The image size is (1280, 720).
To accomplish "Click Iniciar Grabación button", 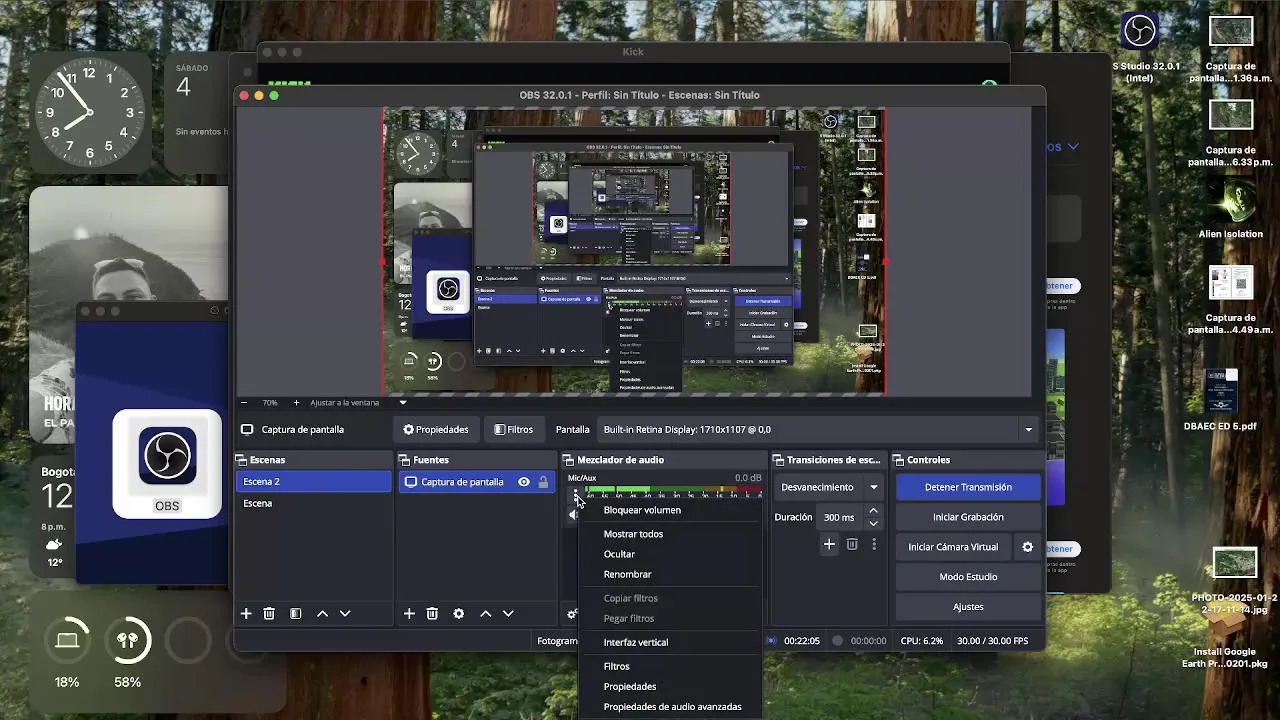I will 968,517.
